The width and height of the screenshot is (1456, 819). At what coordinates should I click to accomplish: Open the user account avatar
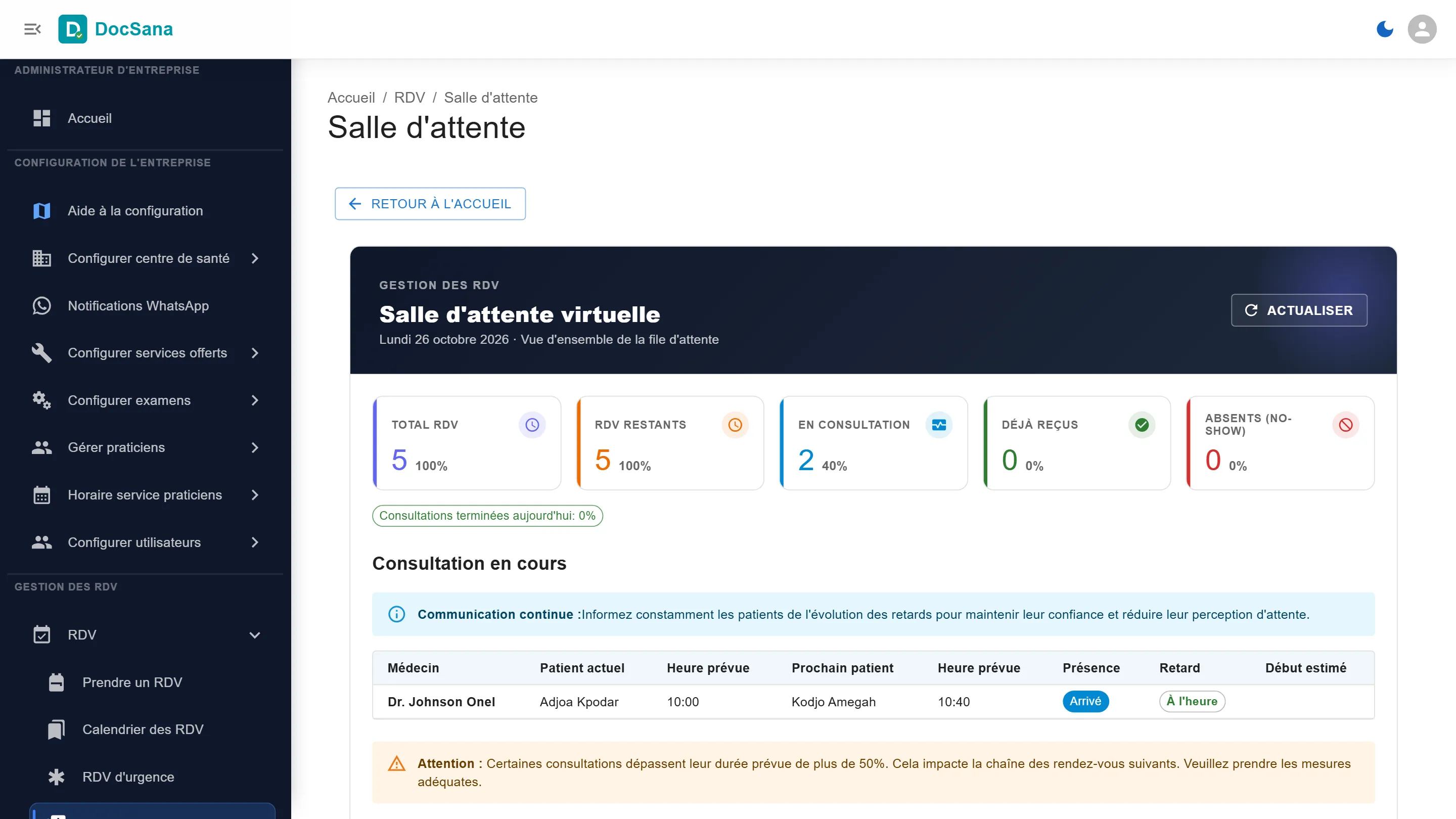(1422, 29)
